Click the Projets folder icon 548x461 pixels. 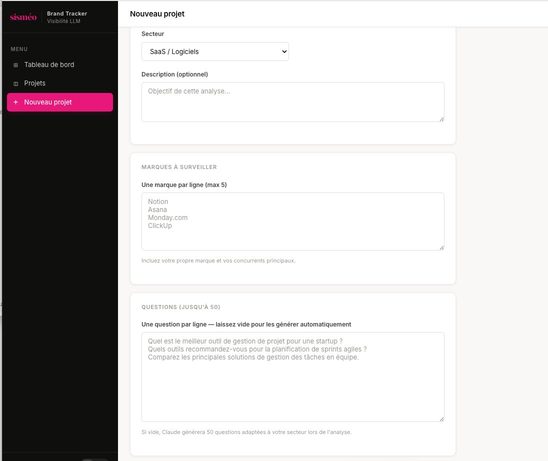pyautogui.click(x=16, y=84)
